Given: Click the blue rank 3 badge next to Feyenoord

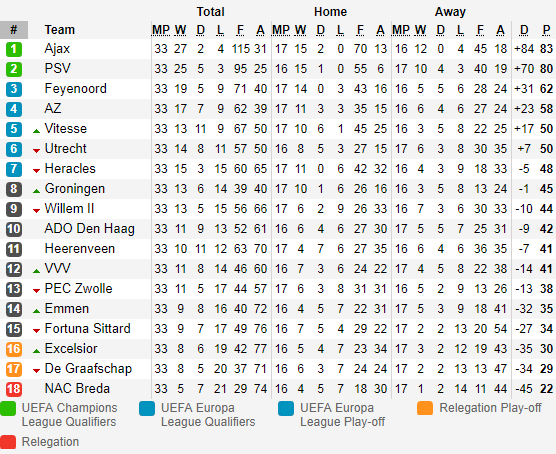Looking at the screenshot, I should (x=14, y=89).
